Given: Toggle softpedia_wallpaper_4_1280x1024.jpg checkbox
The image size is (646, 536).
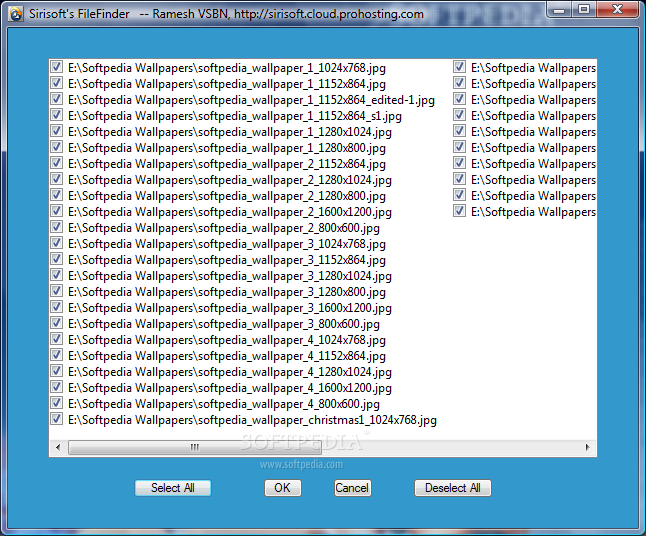Looking at the screenshot, I should 56,371.
